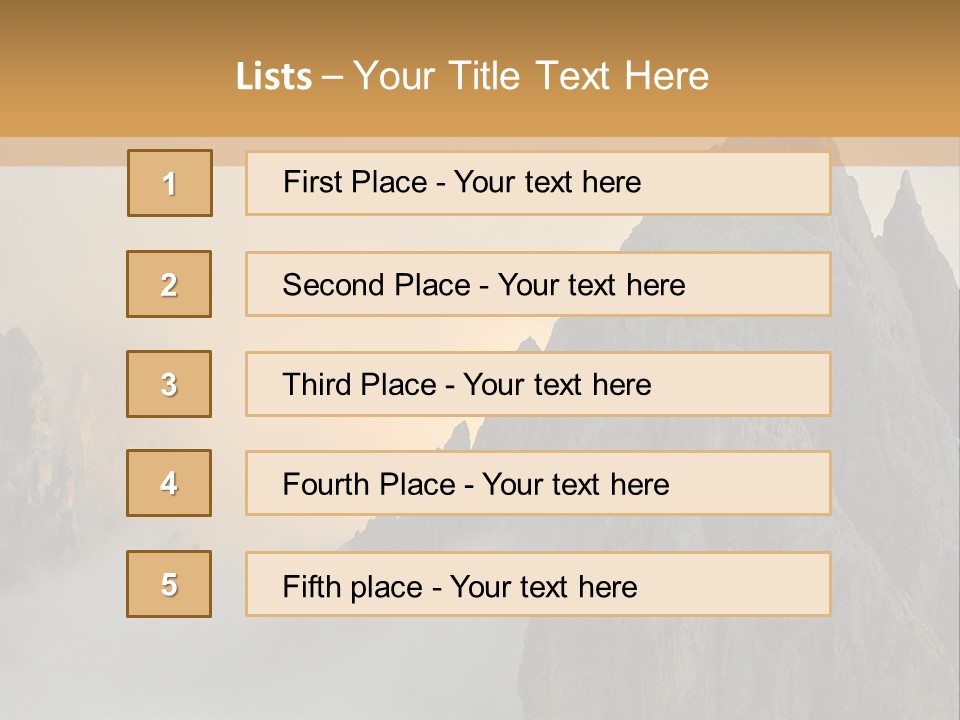Select the number 2 square
Screen dimensions: 960x720
[169, 284]
